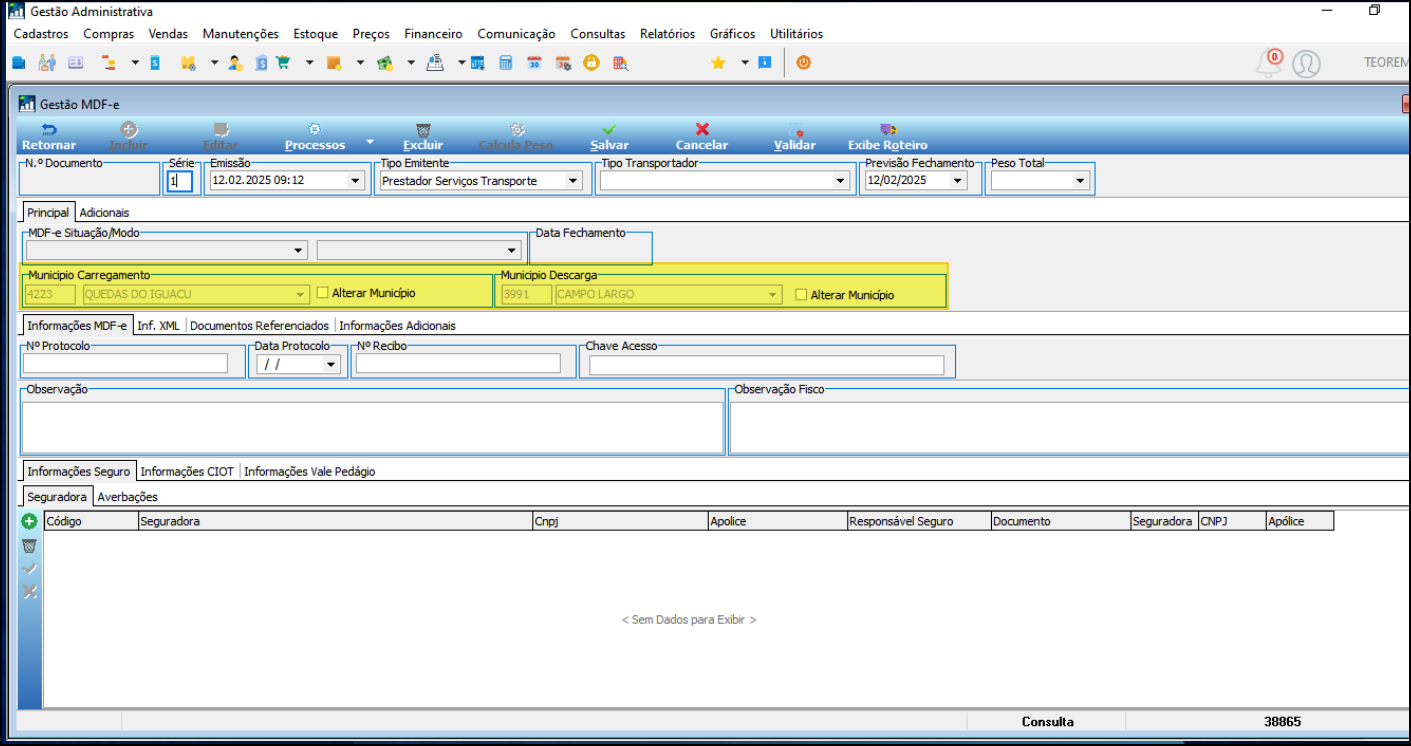
Task: Click the bank building icon in the toolbar
Action: pyautogui.click(x=261, y=62)
